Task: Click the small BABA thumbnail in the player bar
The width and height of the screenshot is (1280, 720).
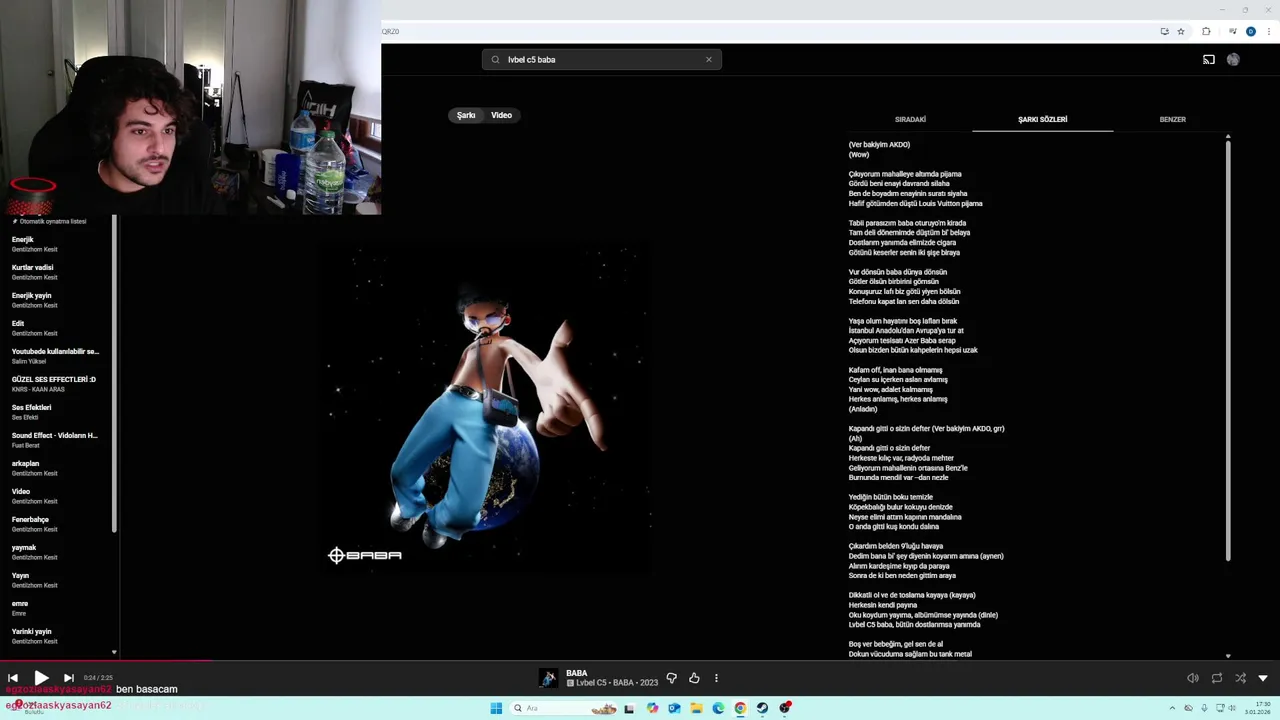Action: [549, 678]
